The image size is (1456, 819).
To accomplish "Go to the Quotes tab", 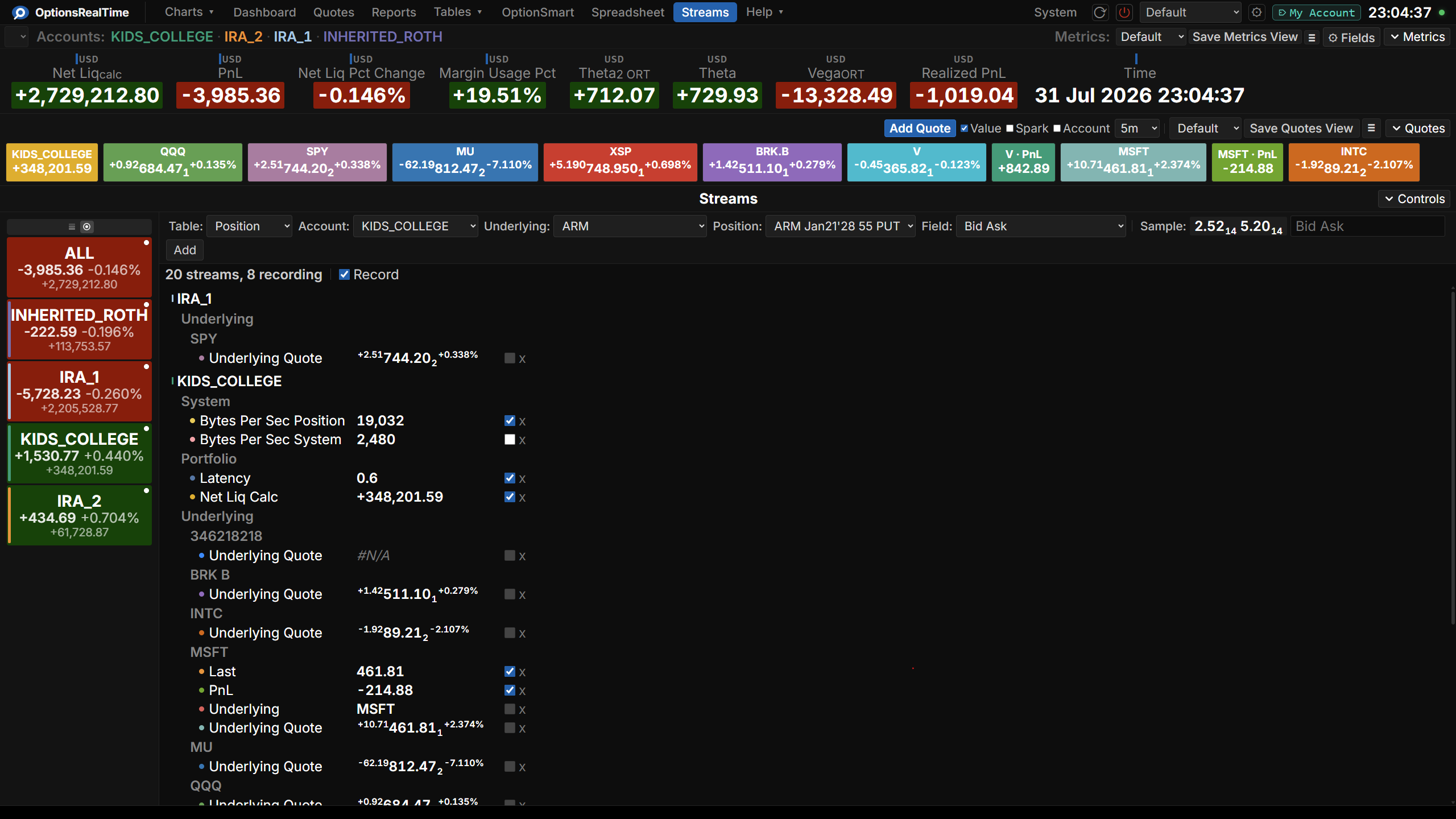I will tap(334, 13).
